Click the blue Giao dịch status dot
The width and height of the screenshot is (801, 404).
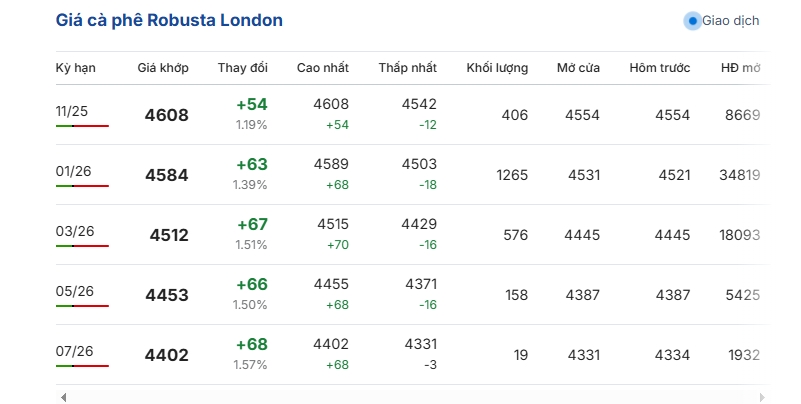(x=692, y=21)
